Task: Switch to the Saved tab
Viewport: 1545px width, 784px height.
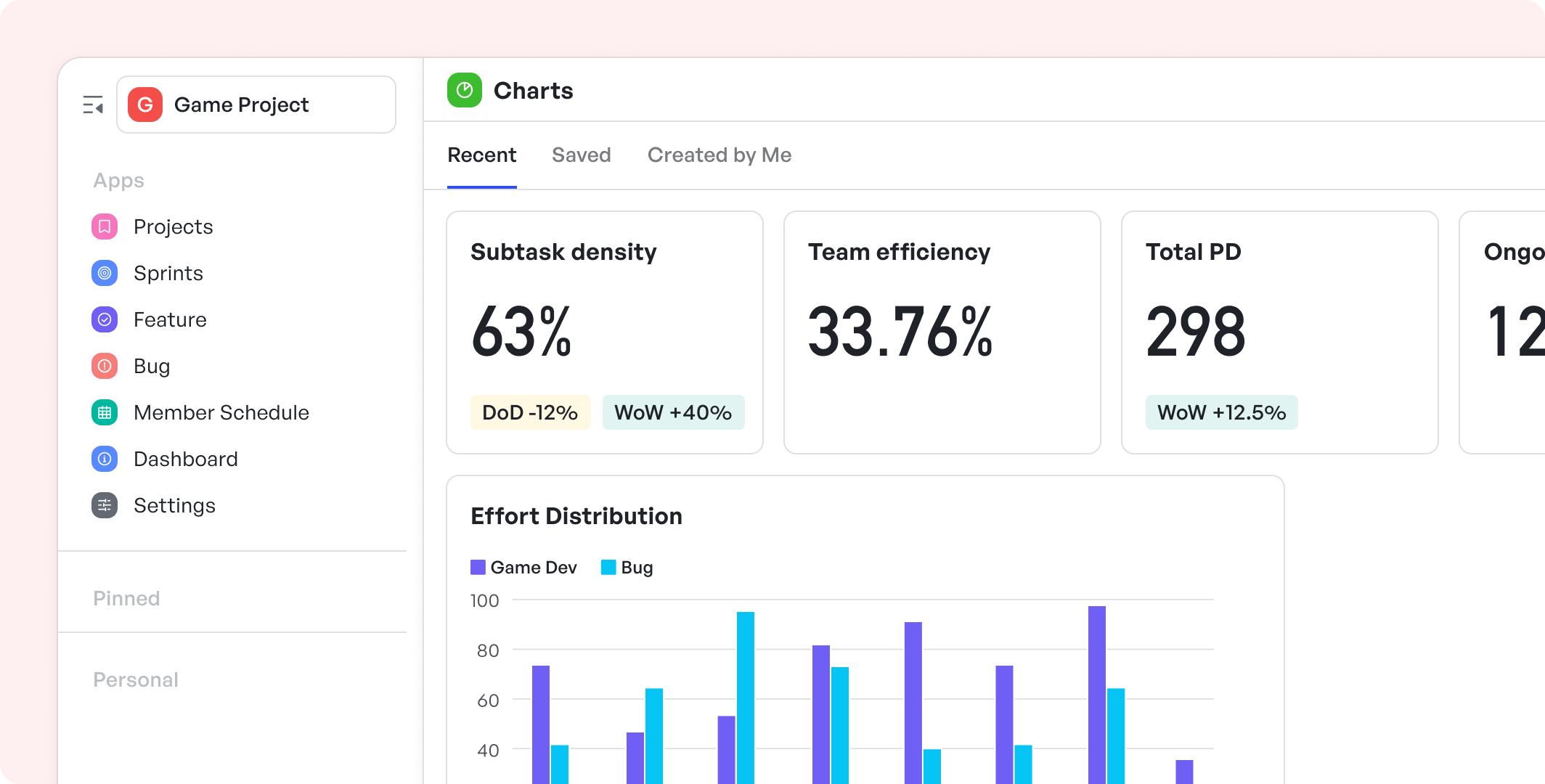Action: coord(582,155)
